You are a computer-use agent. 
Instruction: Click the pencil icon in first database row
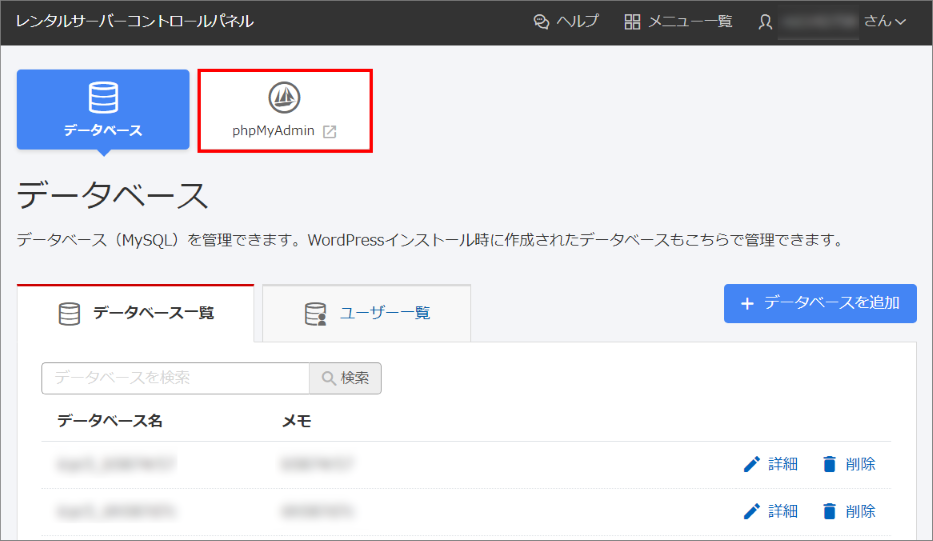[x=752, y=464]
